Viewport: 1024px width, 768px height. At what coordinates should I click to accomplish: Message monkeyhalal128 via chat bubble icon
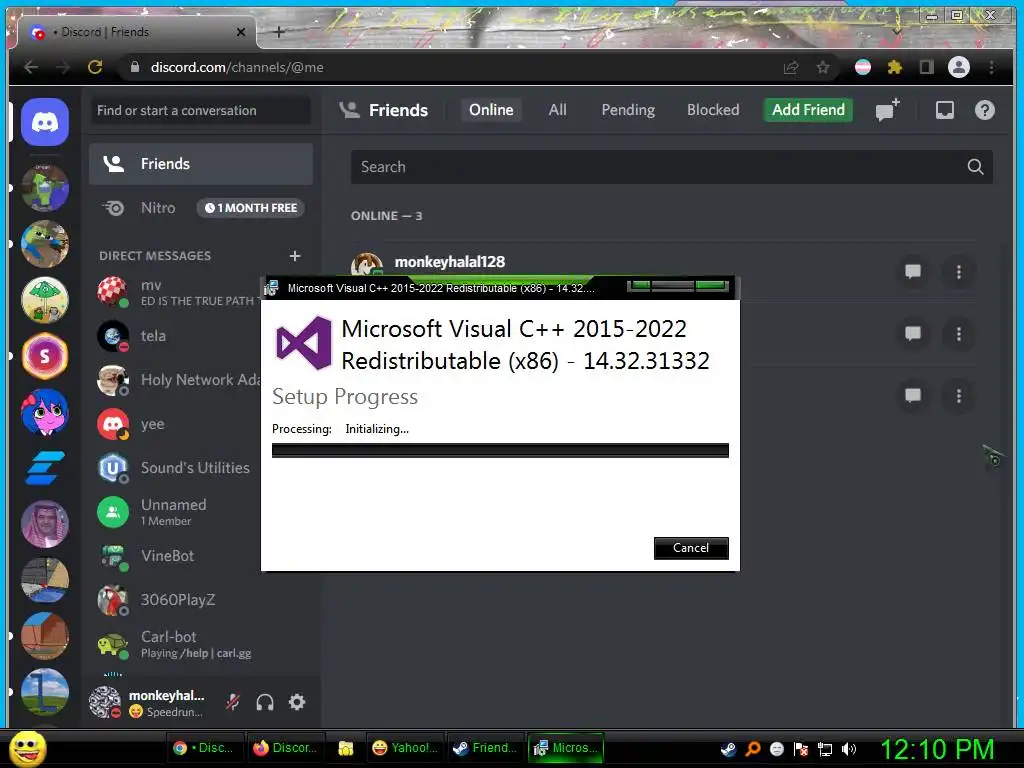(912, 271)
